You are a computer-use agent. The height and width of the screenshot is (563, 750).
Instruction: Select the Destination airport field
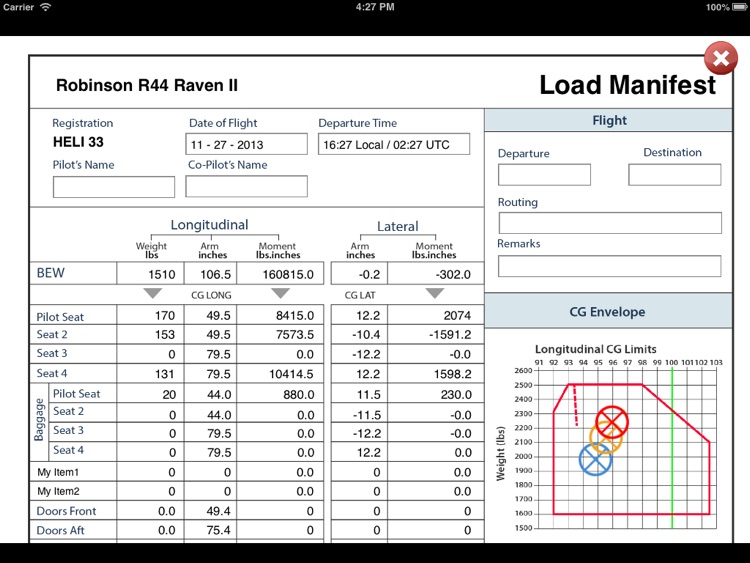point(674,175)
